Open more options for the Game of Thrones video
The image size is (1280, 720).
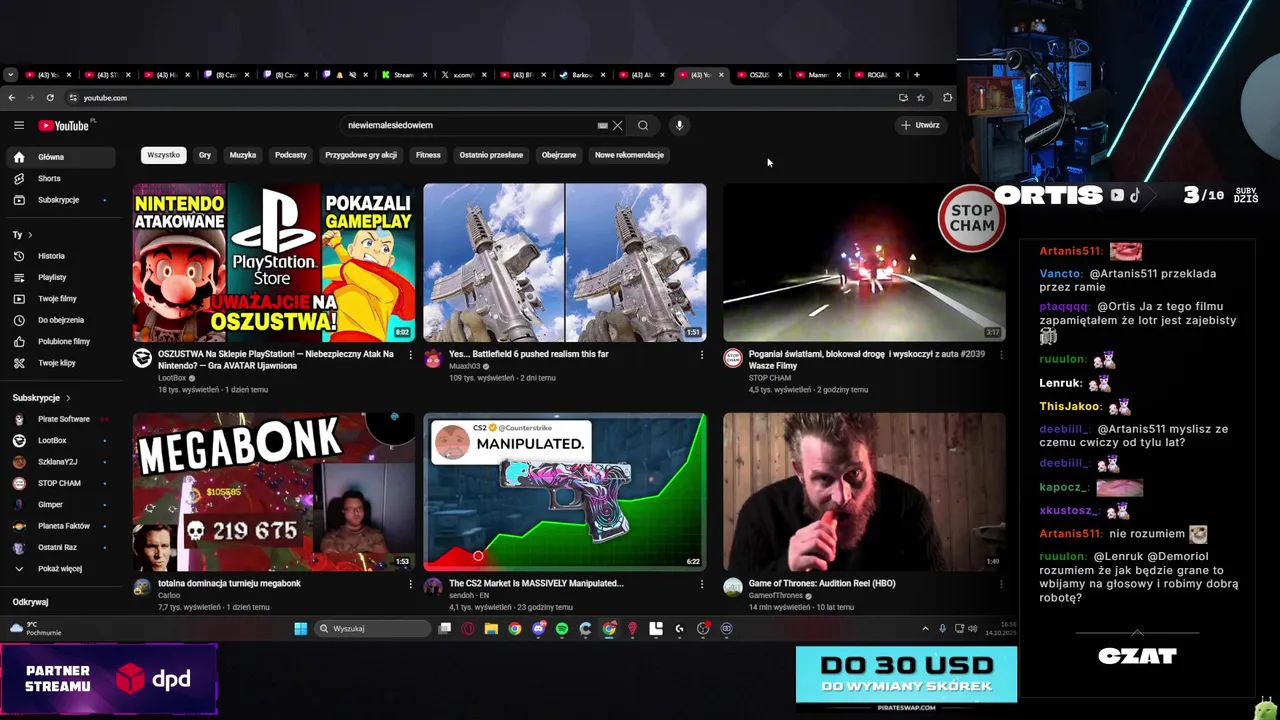(x=1000, y=584)
